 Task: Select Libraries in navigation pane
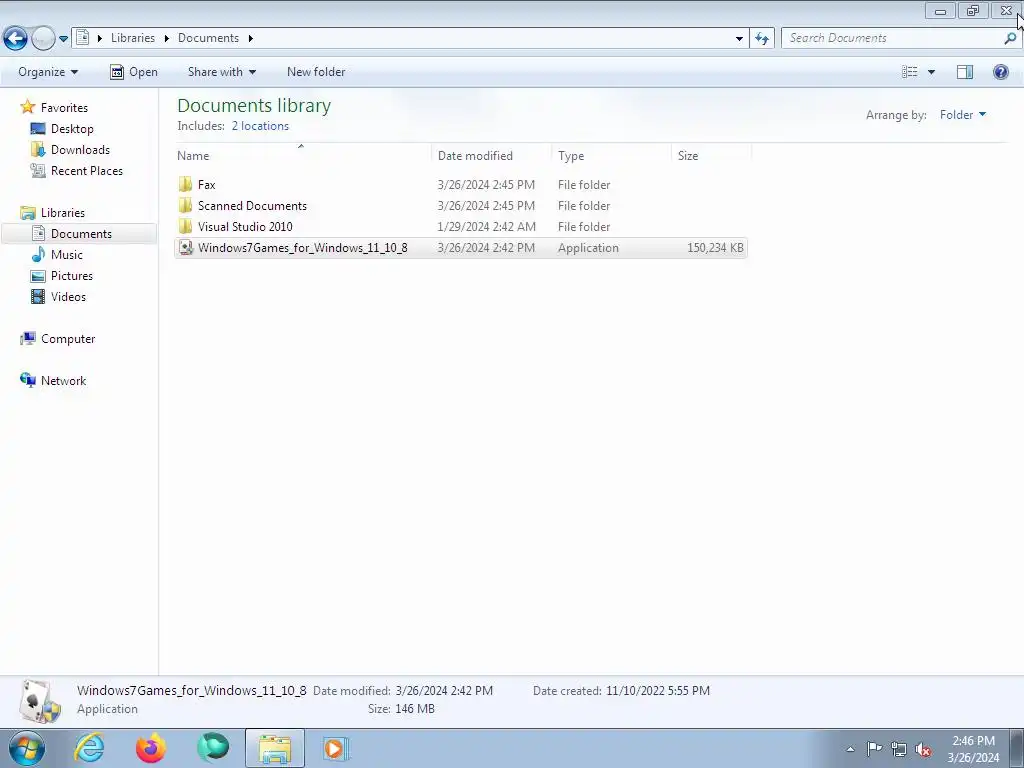[52, 212]
